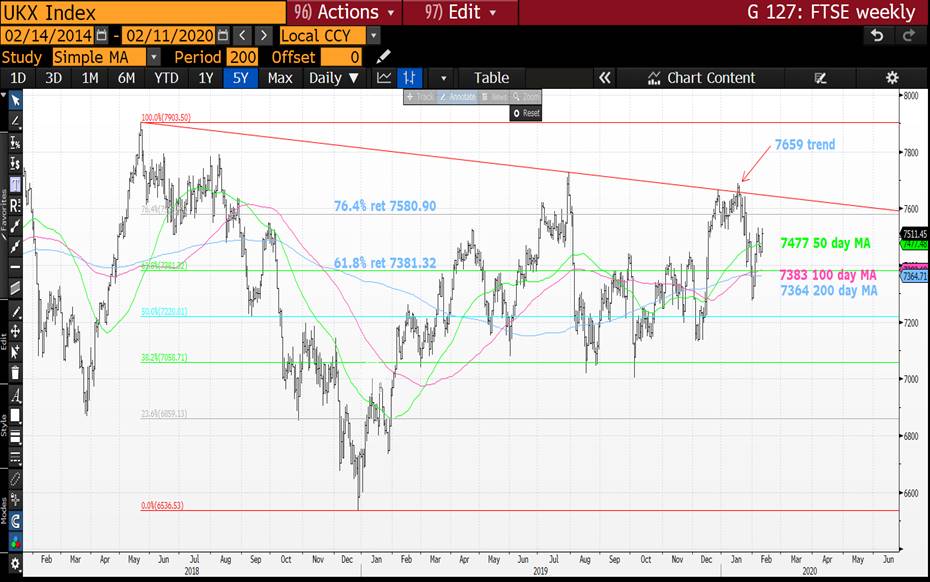Screen dimensions: 930x582
Task: Open the end date calendar picker
Action: pos(223,36)
